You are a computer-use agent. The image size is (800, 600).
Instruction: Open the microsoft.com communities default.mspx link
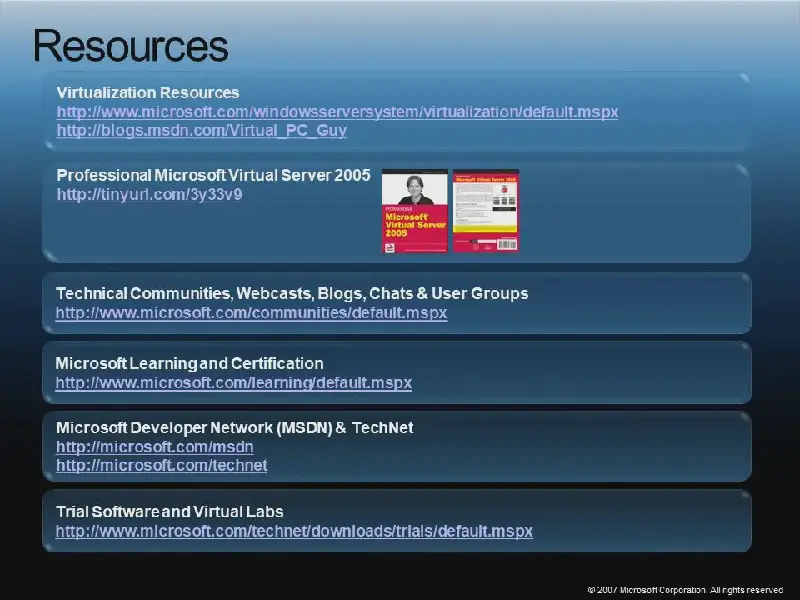tap(251, 313)
